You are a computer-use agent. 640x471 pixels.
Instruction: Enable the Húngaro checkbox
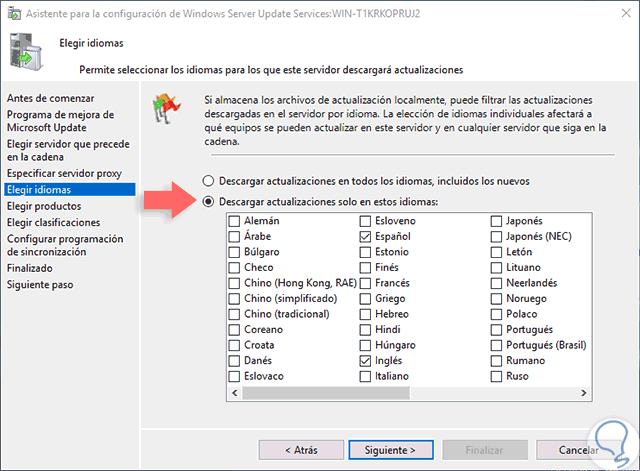coord(365,345)
